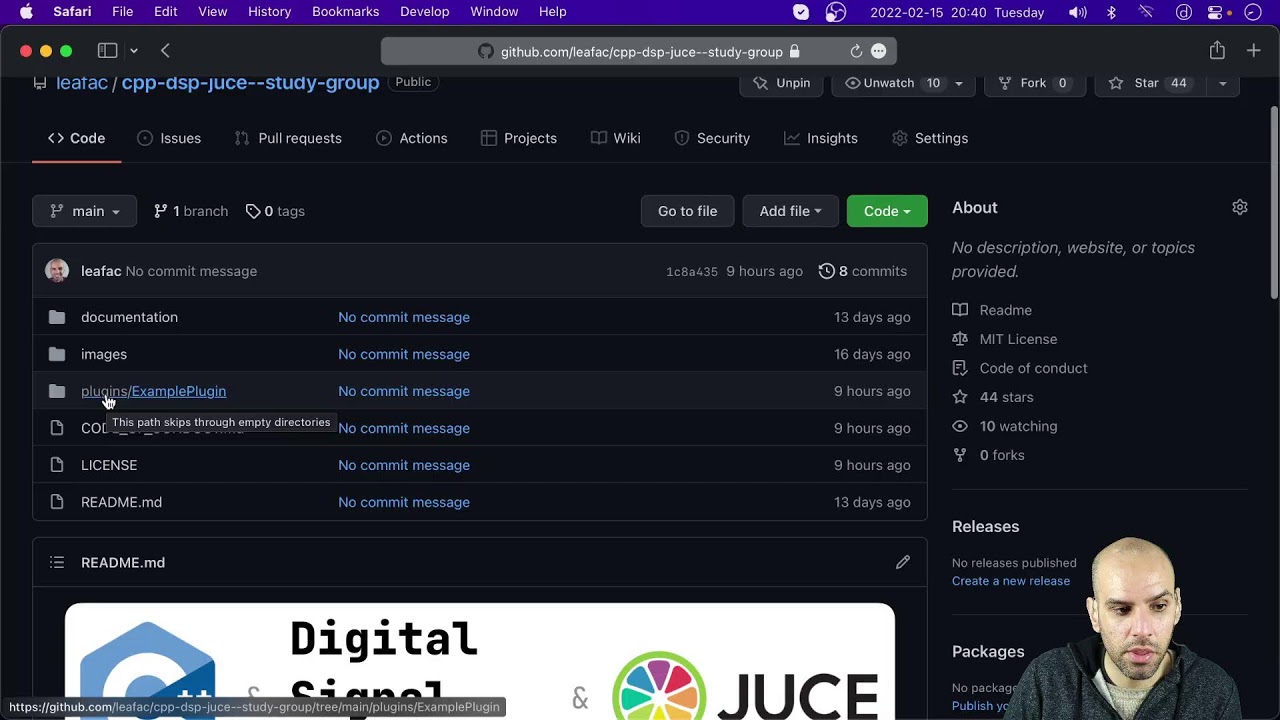The image size is (1280, 720).
Task: Click Create a new release link
Action: point(1011,581)
